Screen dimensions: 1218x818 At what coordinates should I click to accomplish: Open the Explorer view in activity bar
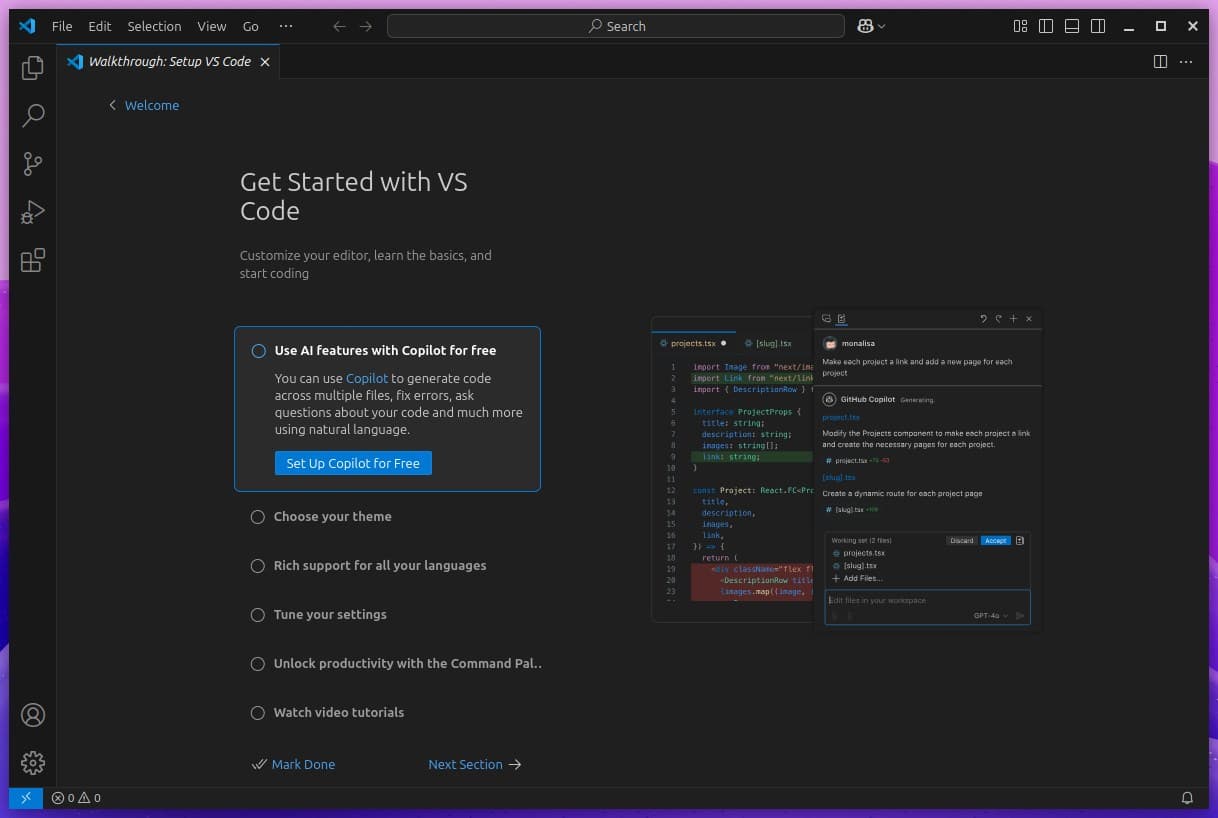(x=33, y=68)
